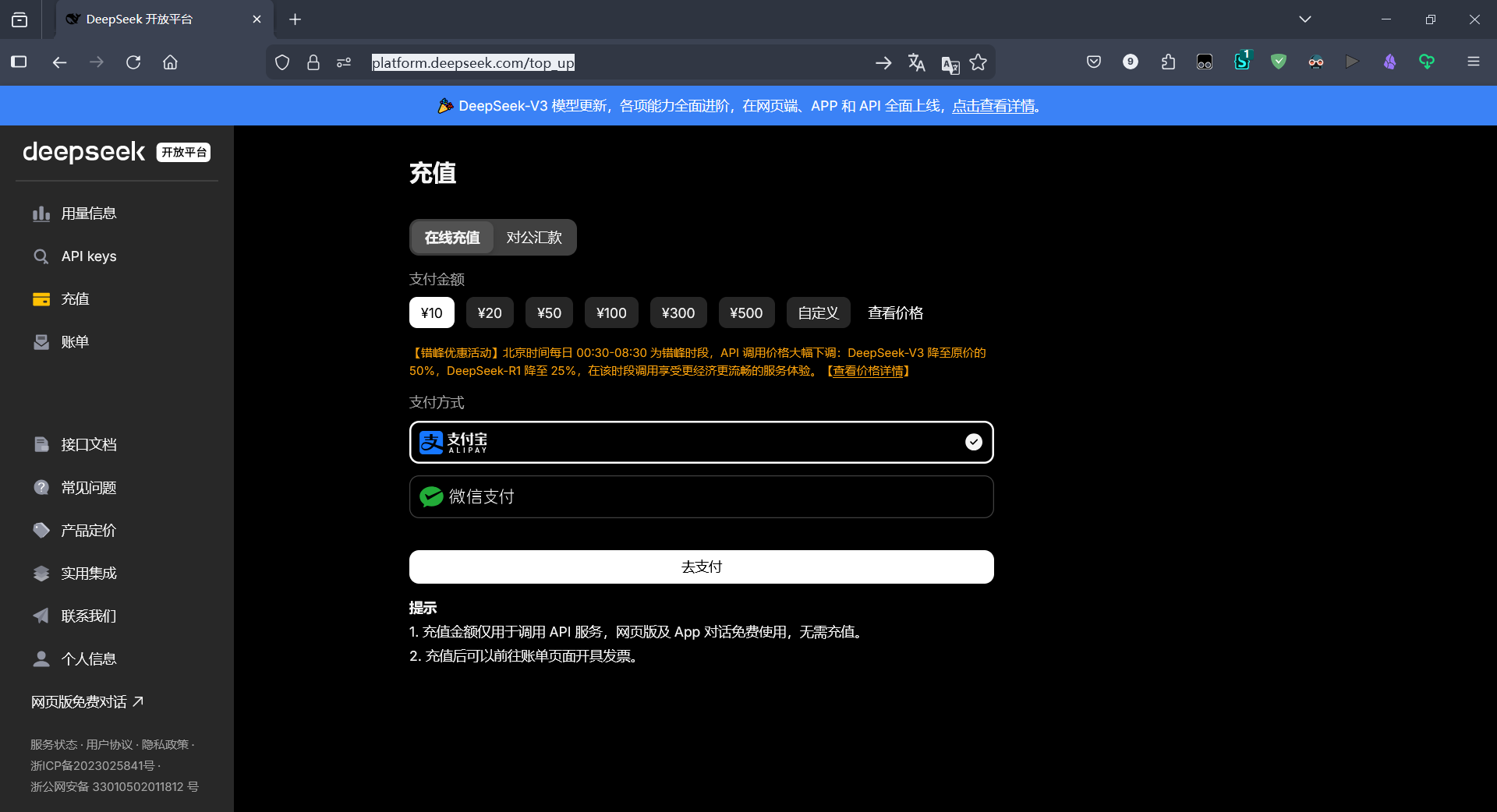The height and width of the screenshot is (812, 1497).
Task: Switch to 对公汇款 bank transfer tab
Action: click(533, 238)
